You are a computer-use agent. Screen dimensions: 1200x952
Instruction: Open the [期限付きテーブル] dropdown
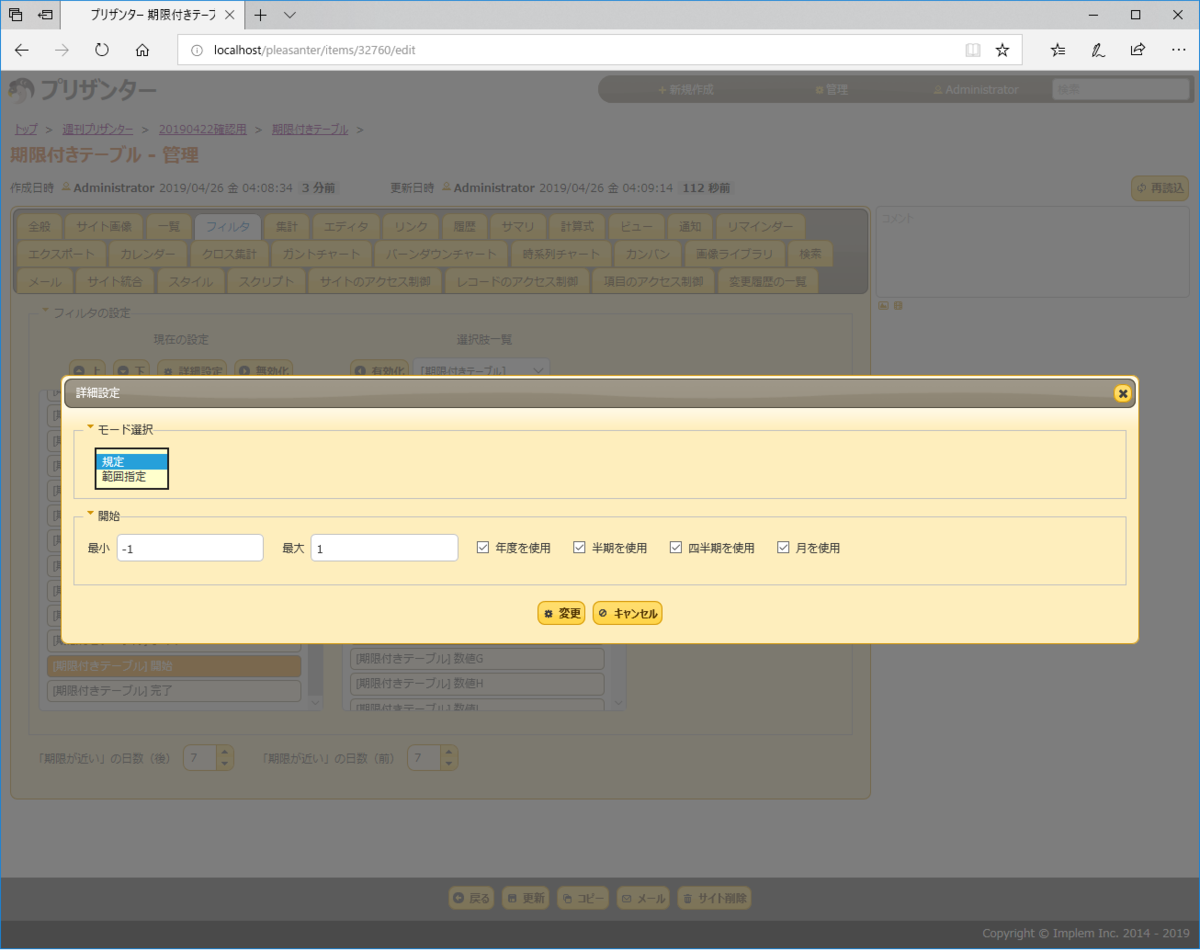[x=482, y=370]
